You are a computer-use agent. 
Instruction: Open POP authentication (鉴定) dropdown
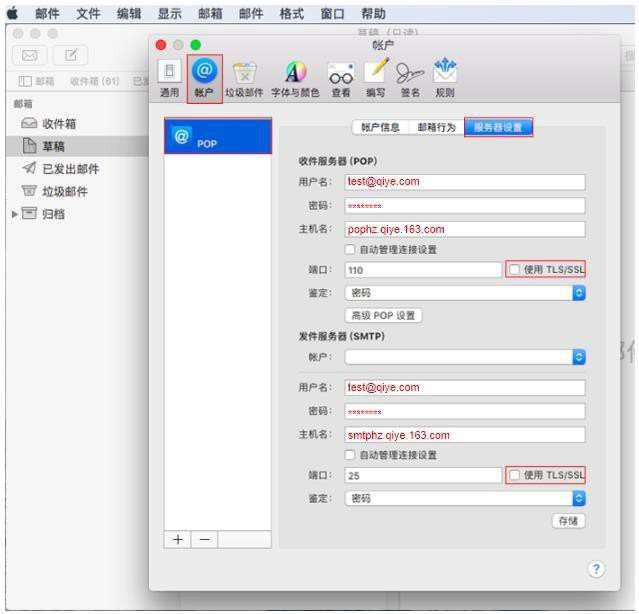click(x=465, y=293)
